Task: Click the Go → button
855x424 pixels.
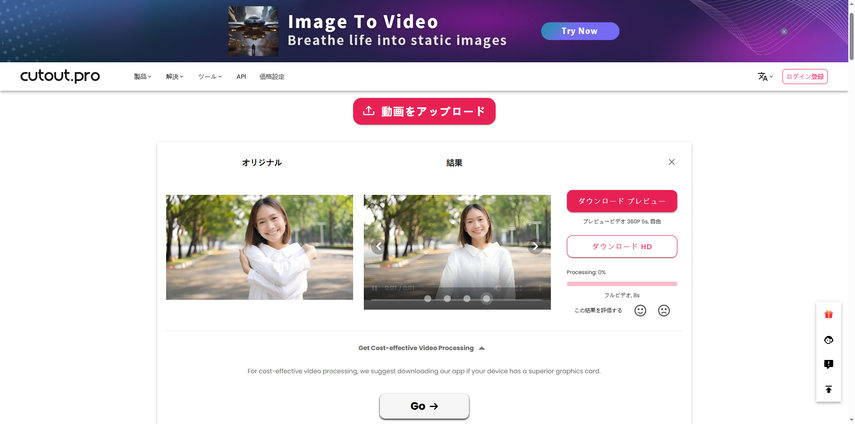Action: pos(424,406)
